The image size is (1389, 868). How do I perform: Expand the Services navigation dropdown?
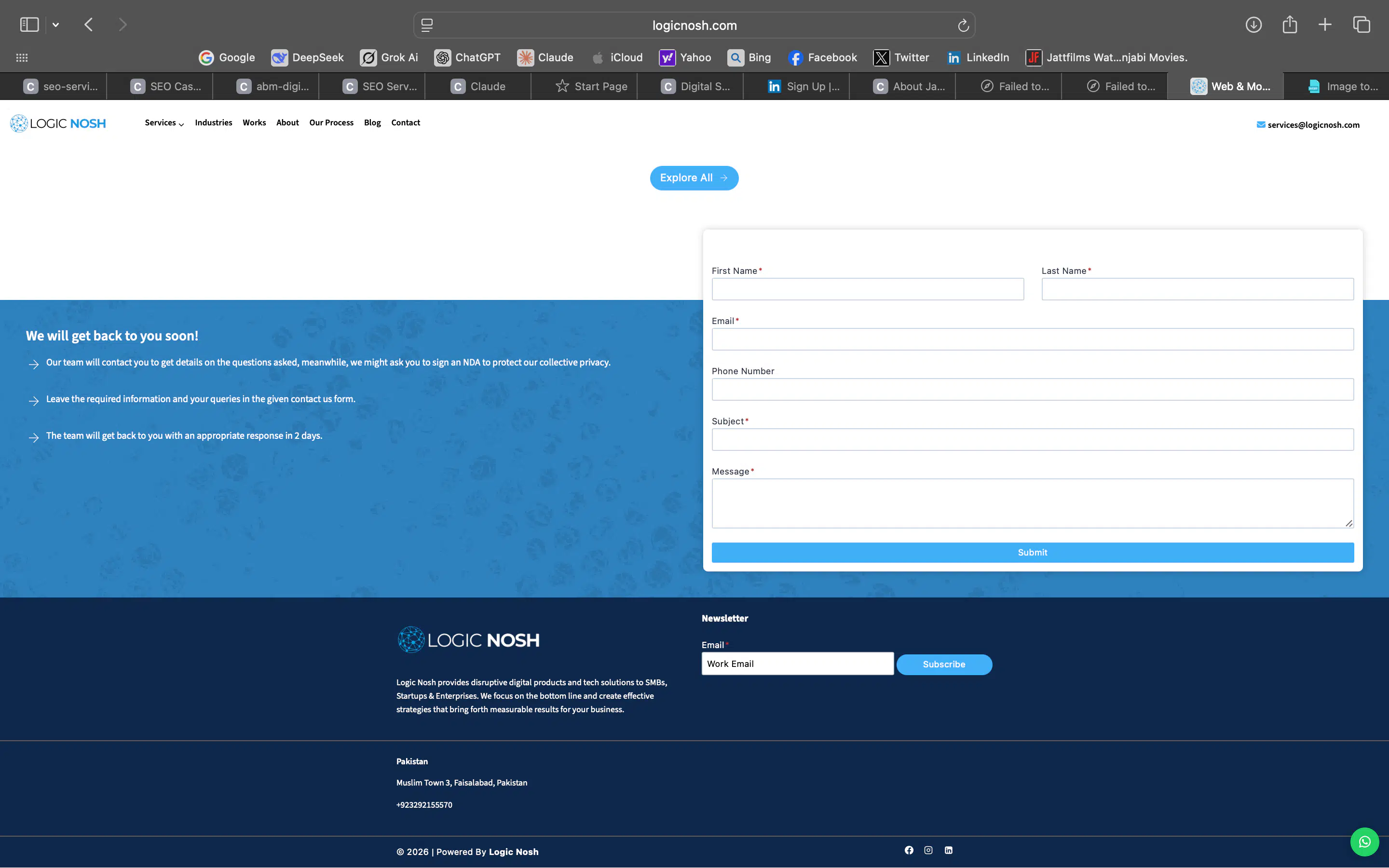click(x=163, y=123)
